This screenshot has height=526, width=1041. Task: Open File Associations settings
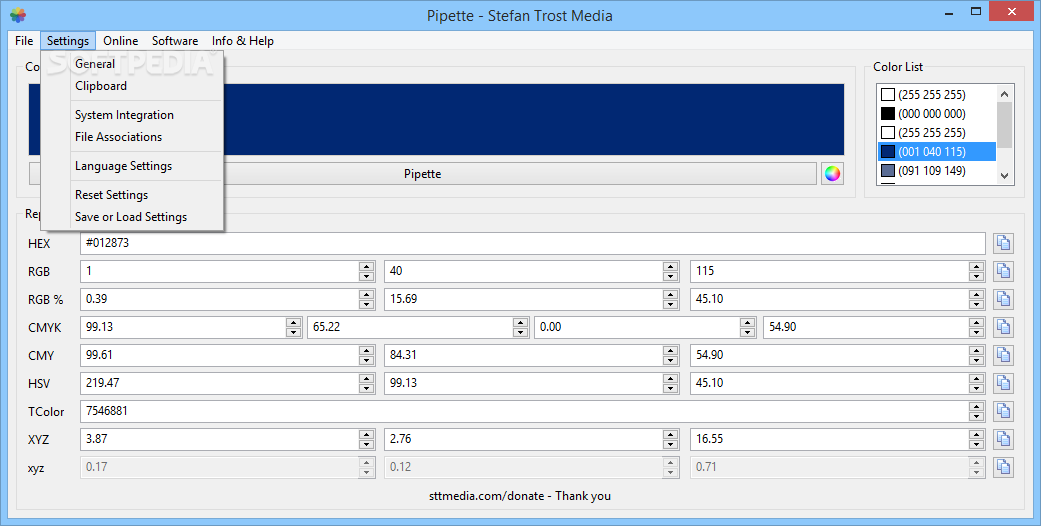tap(132, 137)
